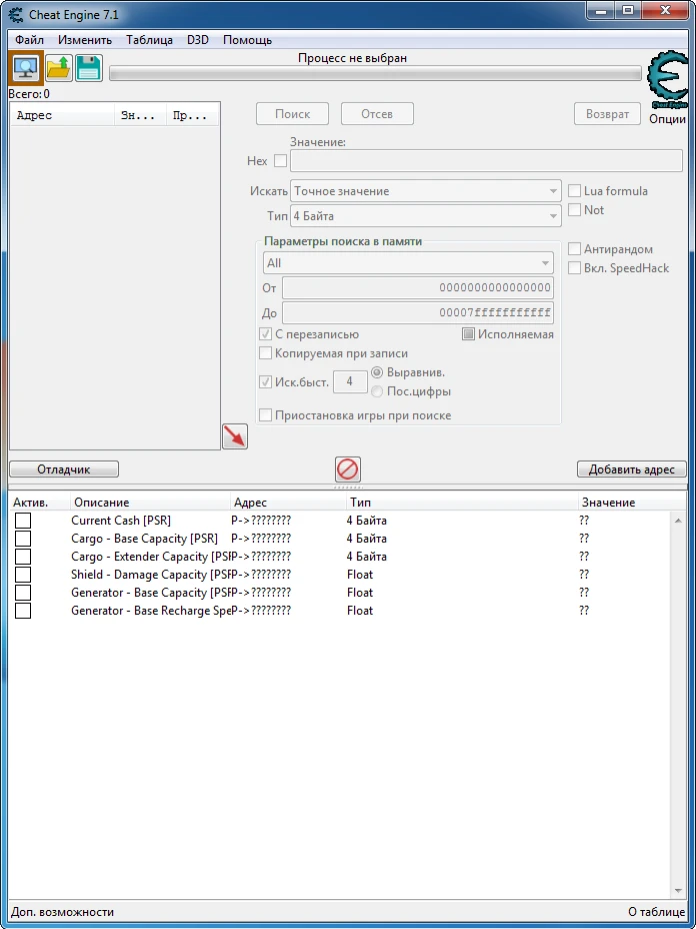
Task: Enable Вкл. SpeedHack checkbox
Action: click(x=575, y=268)
